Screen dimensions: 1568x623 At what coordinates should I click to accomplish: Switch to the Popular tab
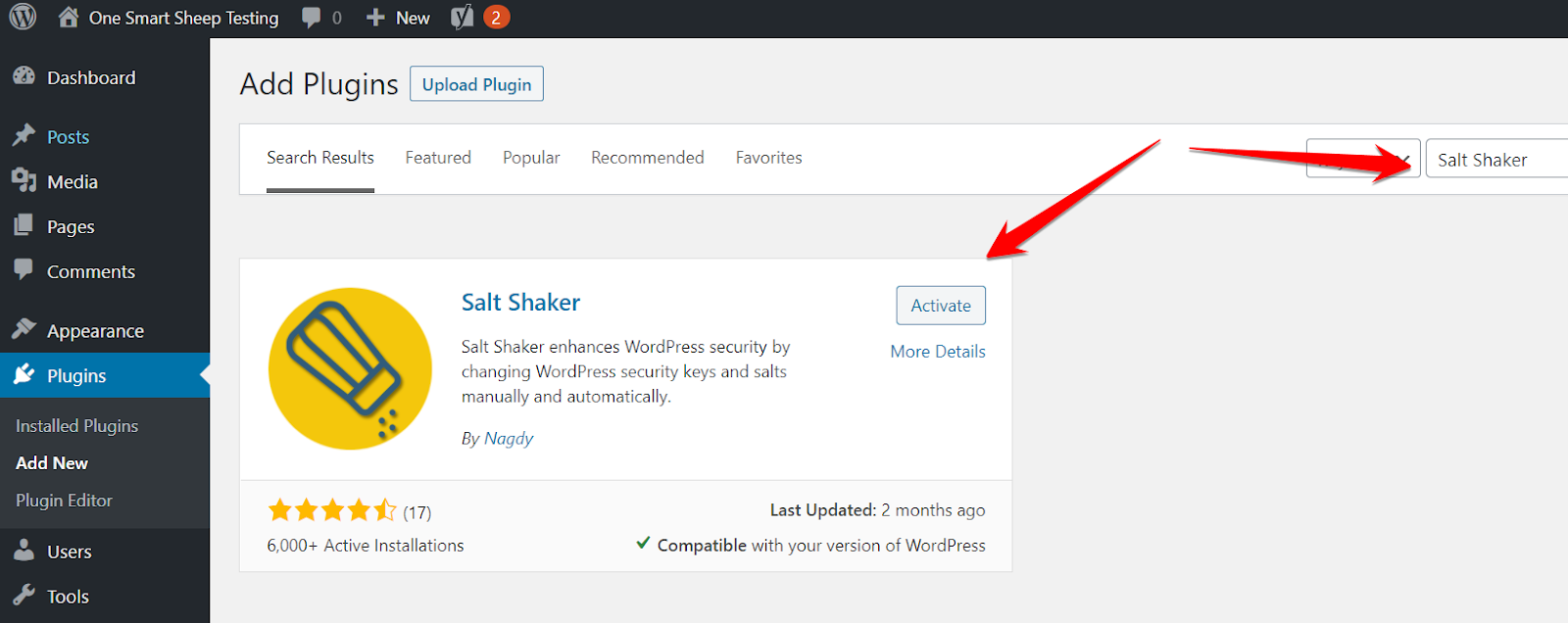point(531,158)
